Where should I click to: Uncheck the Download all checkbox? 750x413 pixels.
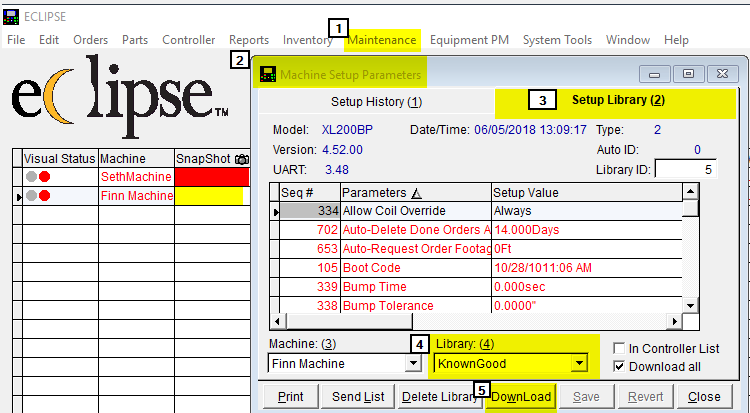coord(619,367)
